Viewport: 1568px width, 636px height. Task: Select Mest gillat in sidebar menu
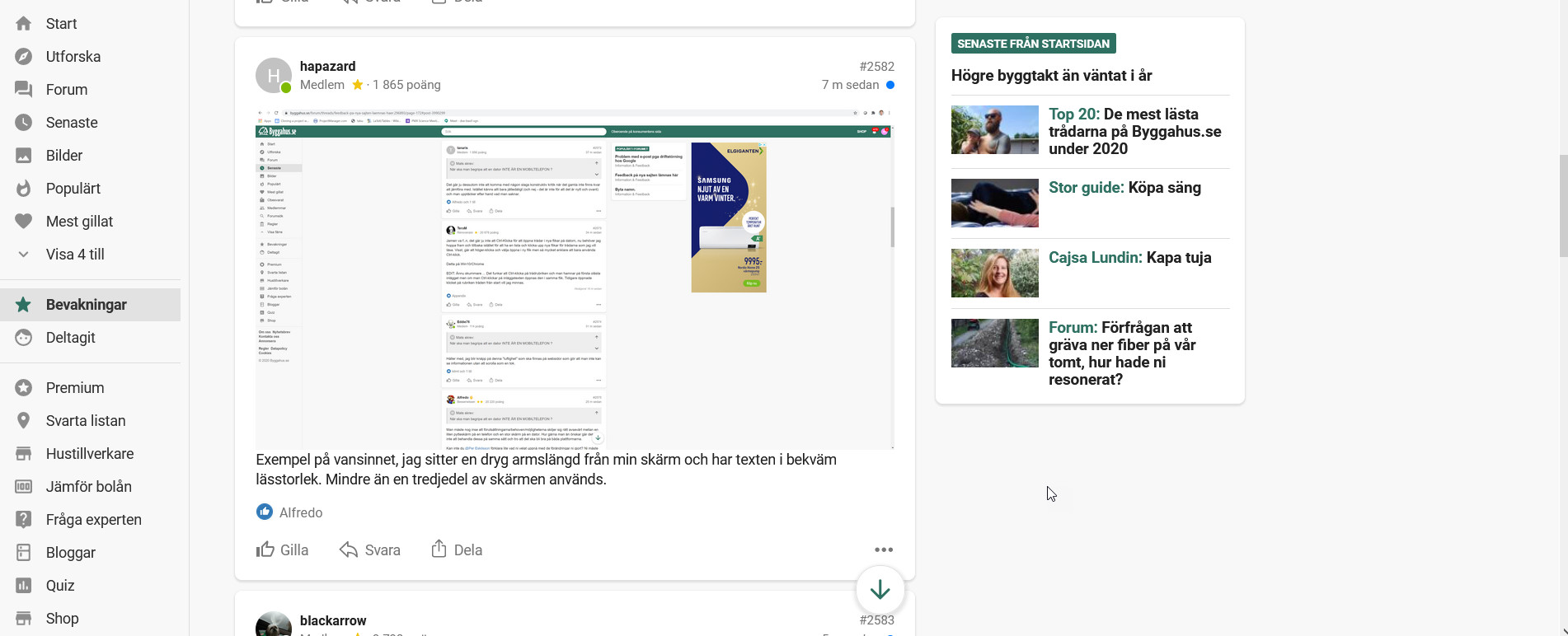point(79,222)
